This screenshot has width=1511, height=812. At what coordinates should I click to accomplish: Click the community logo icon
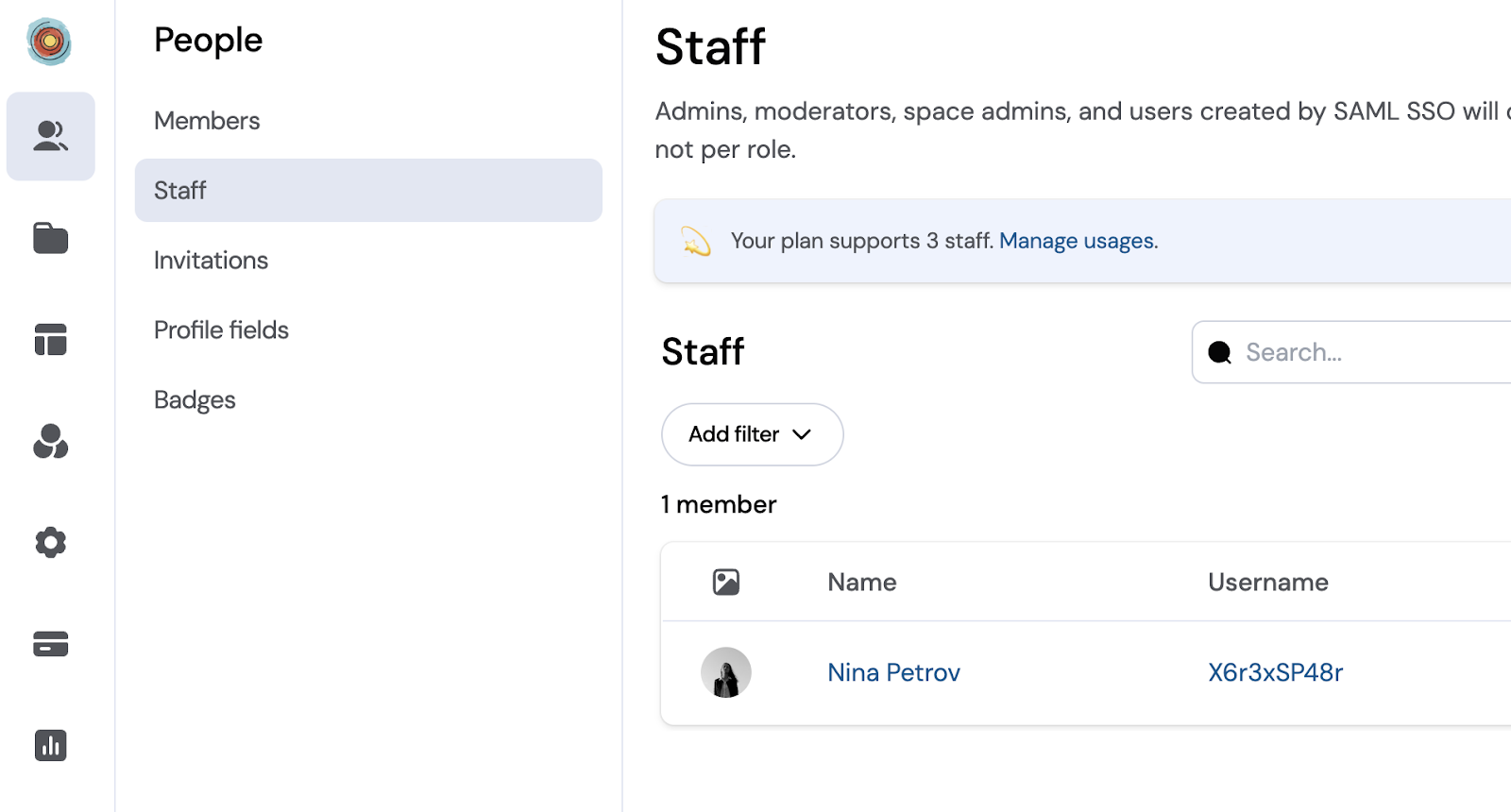click(x=49, y=42)
